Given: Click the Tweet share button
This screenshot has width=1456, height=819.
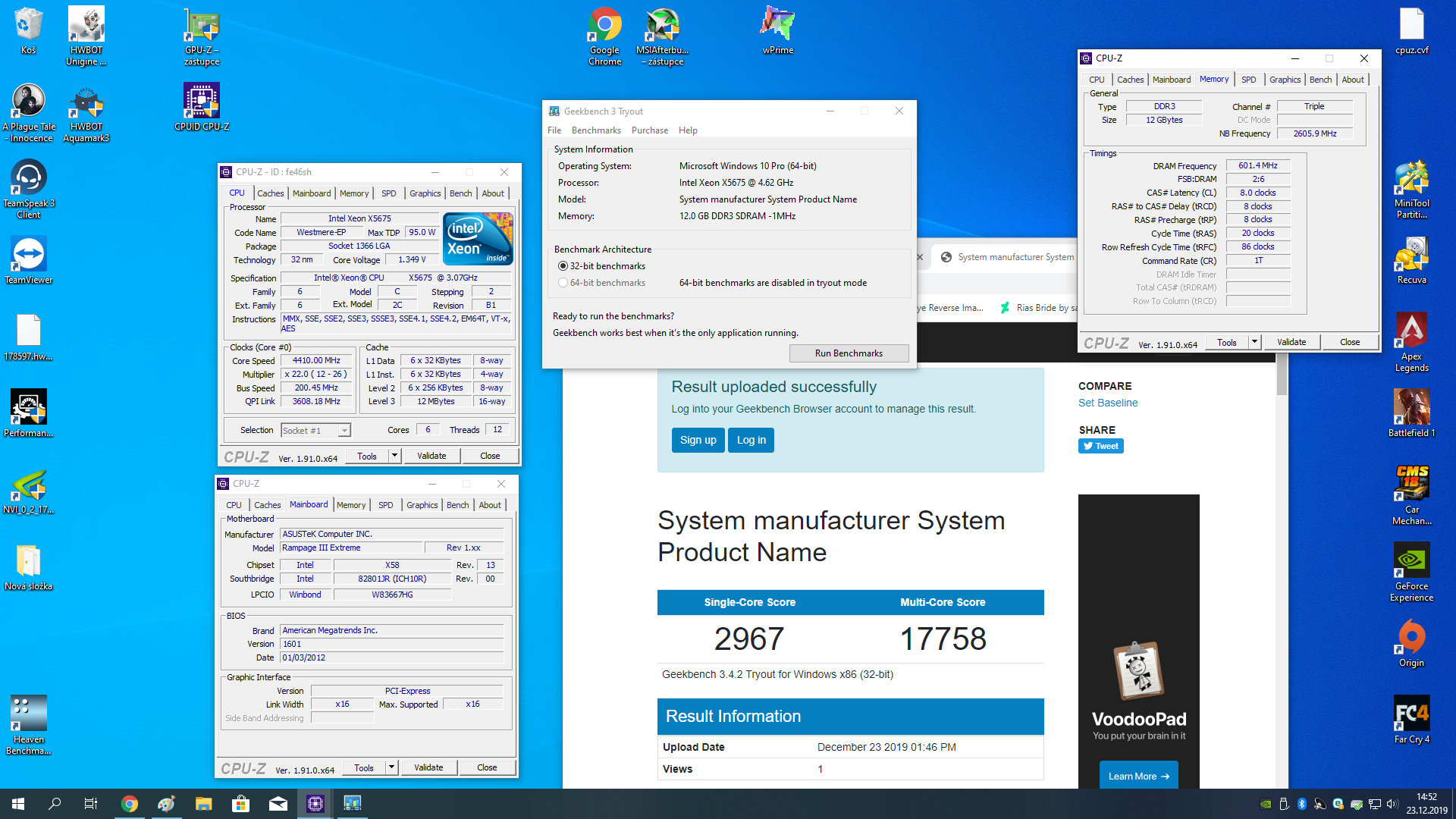Looking at the screenshot, I should coord(1101,446).
